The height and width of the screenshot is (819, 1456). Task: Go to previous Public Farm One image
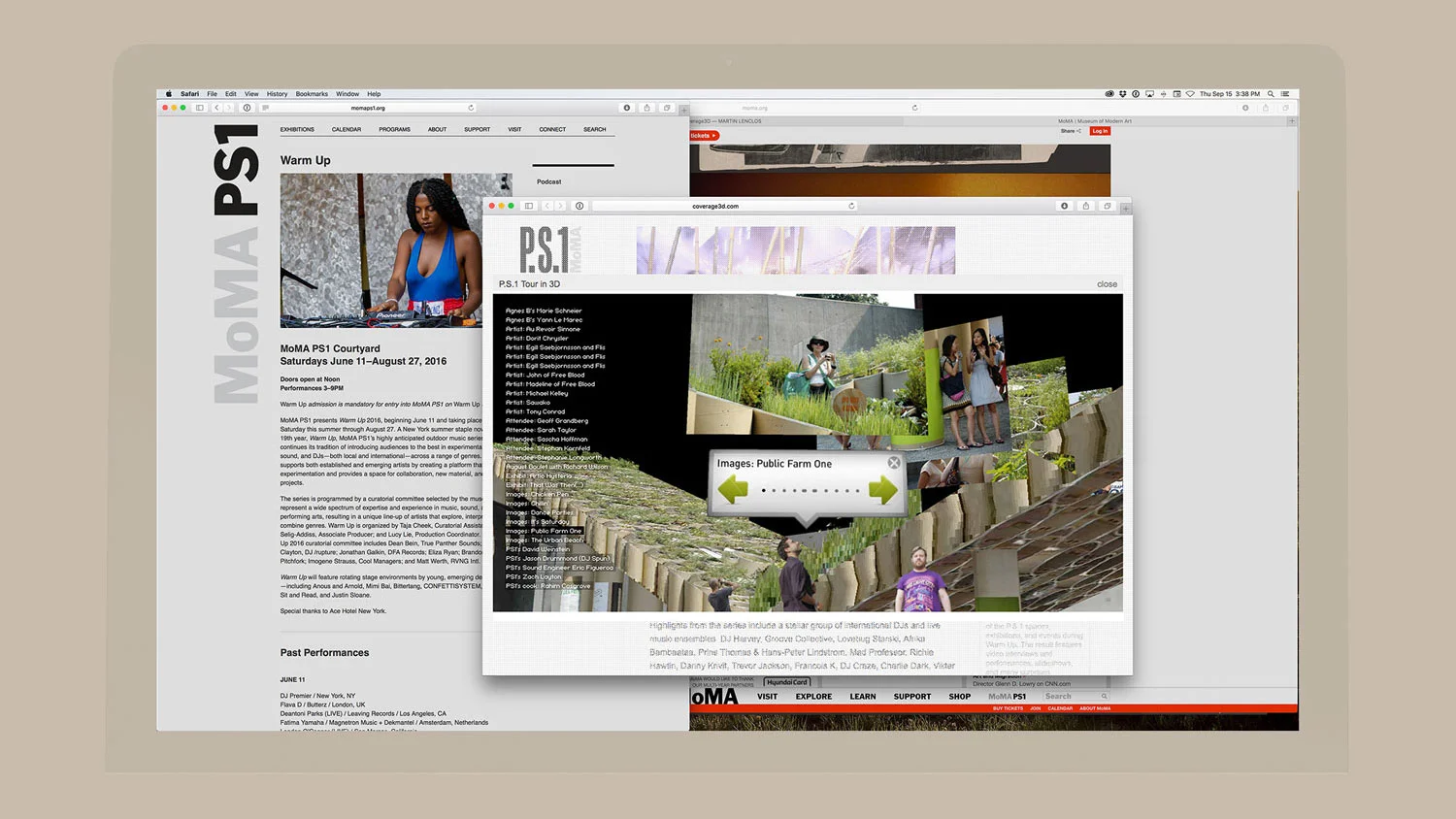(x=733, y=490)
